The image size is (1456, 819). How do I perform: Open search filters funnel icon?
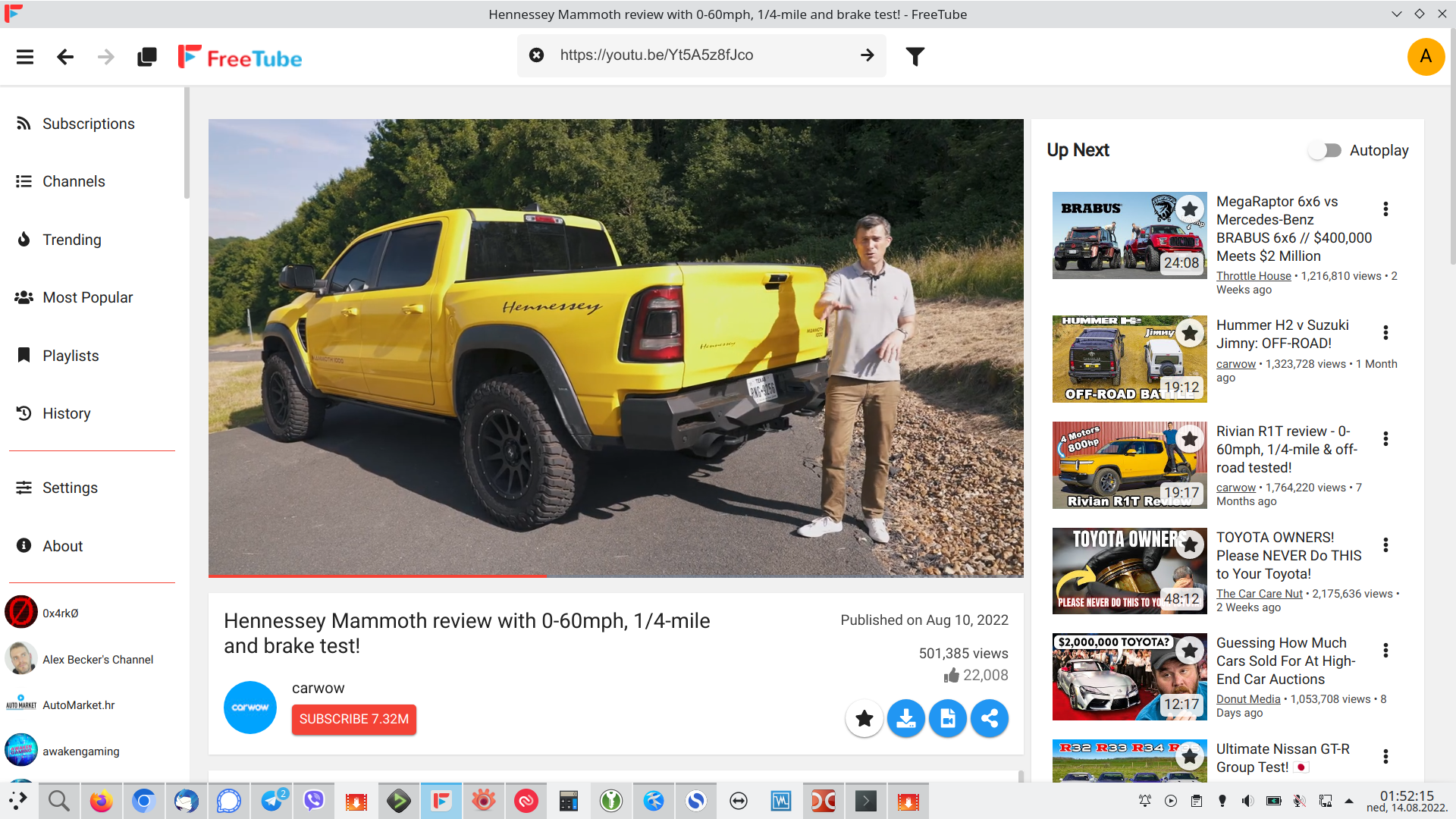pos(915,57)
